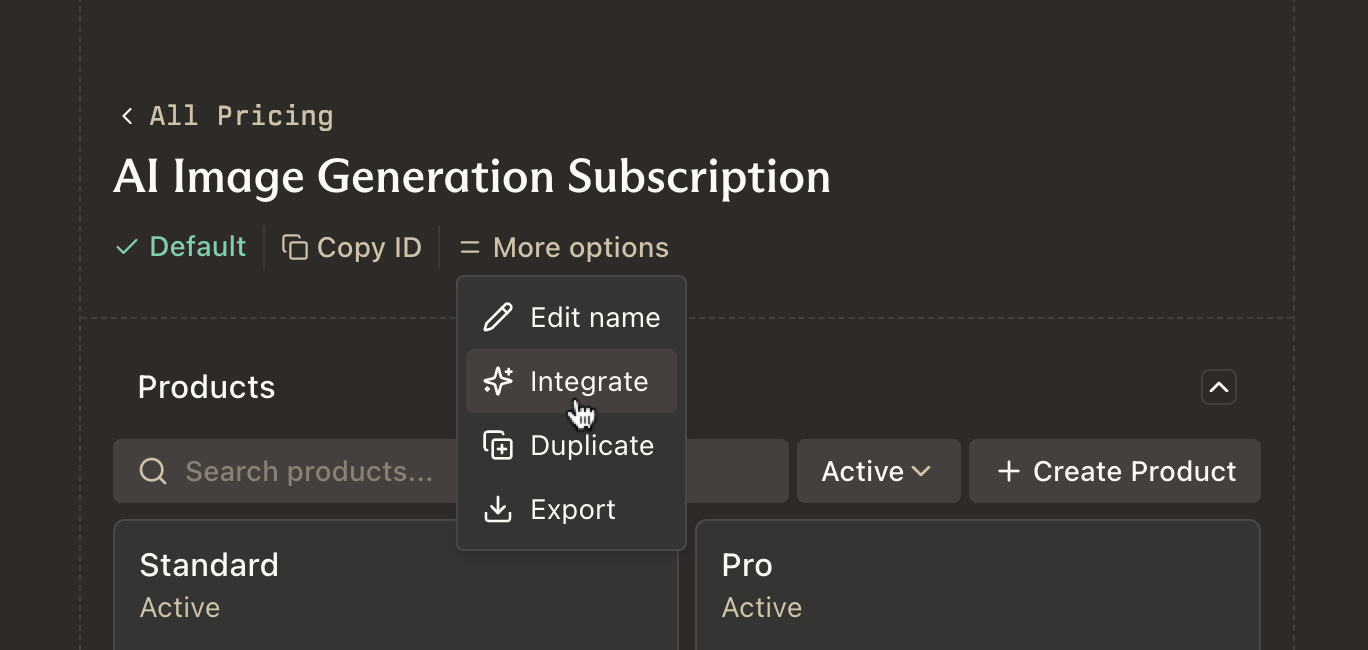Screen dimensions: 1368x650
Task: Navigate back via the All Pricing link
Action: coord(240,115)
